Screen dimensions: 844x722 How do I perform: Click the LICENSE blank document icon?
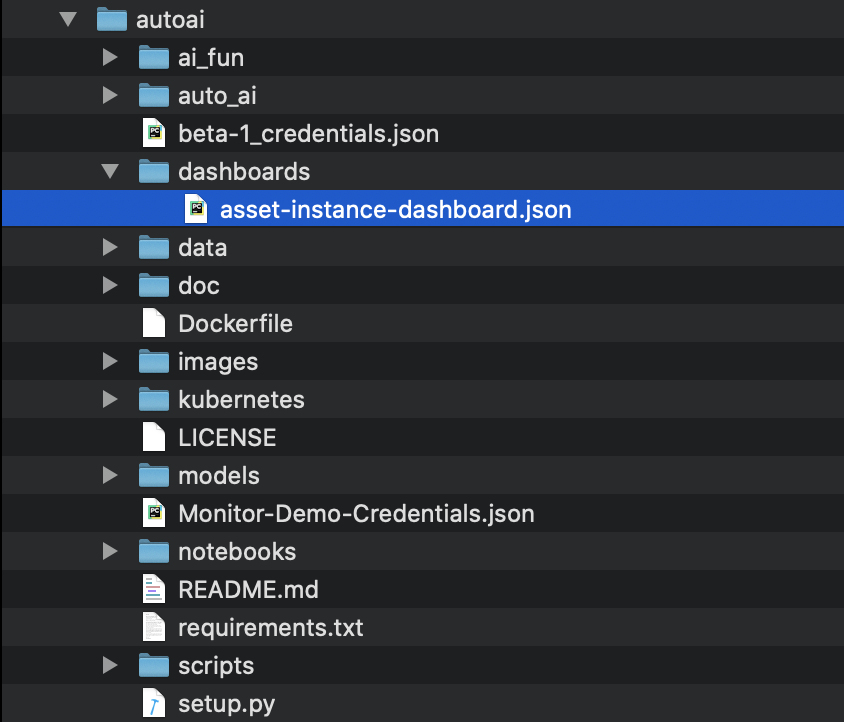[154, 437]
